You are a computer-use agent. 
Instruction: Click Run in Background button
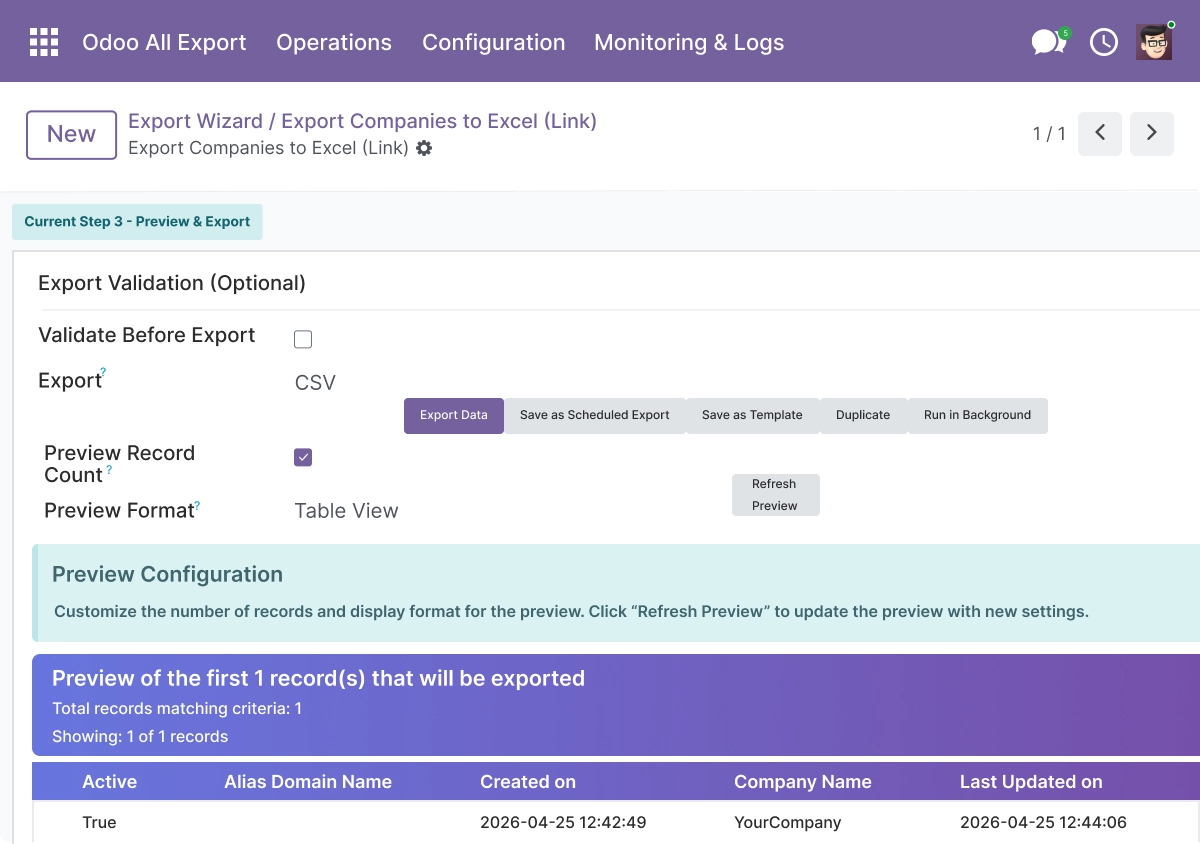tap(978, 415)
